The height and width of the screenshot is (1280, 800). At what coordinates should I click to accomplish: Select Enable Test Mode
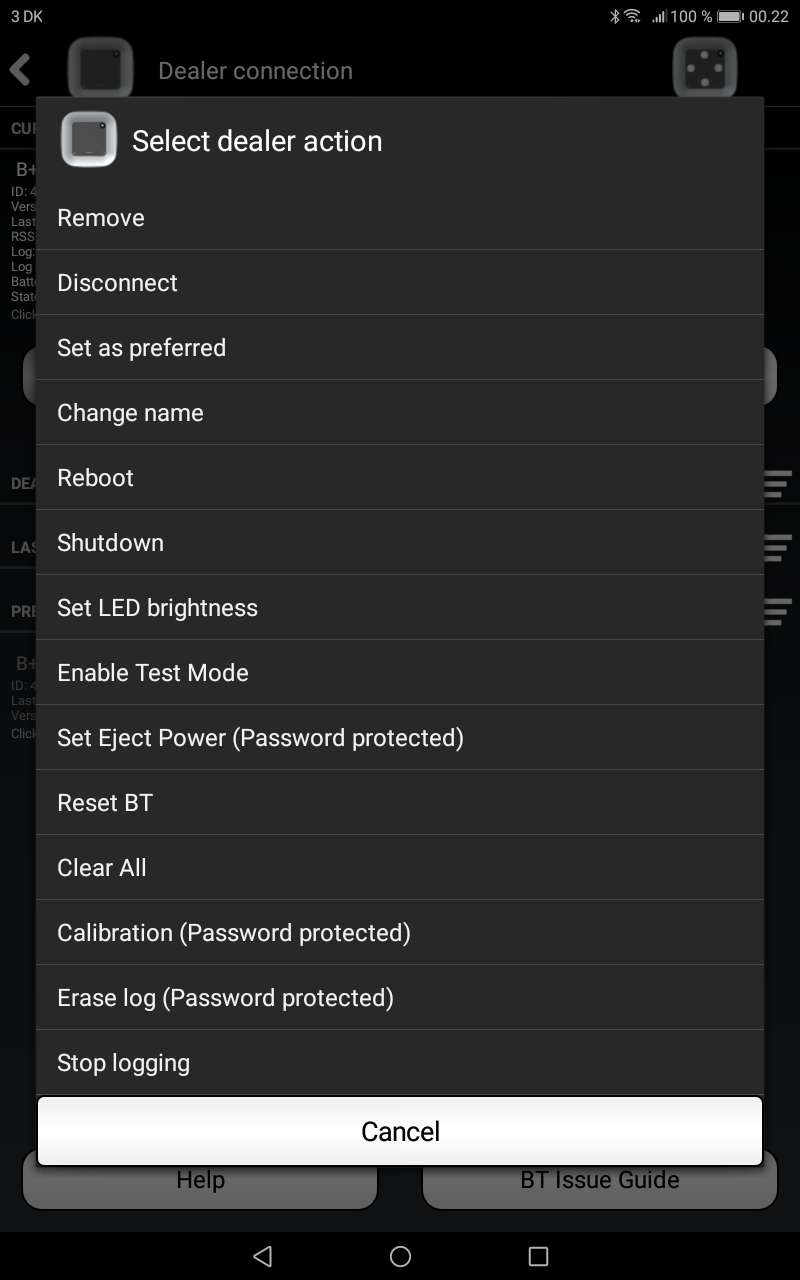[x=400, y=673]
